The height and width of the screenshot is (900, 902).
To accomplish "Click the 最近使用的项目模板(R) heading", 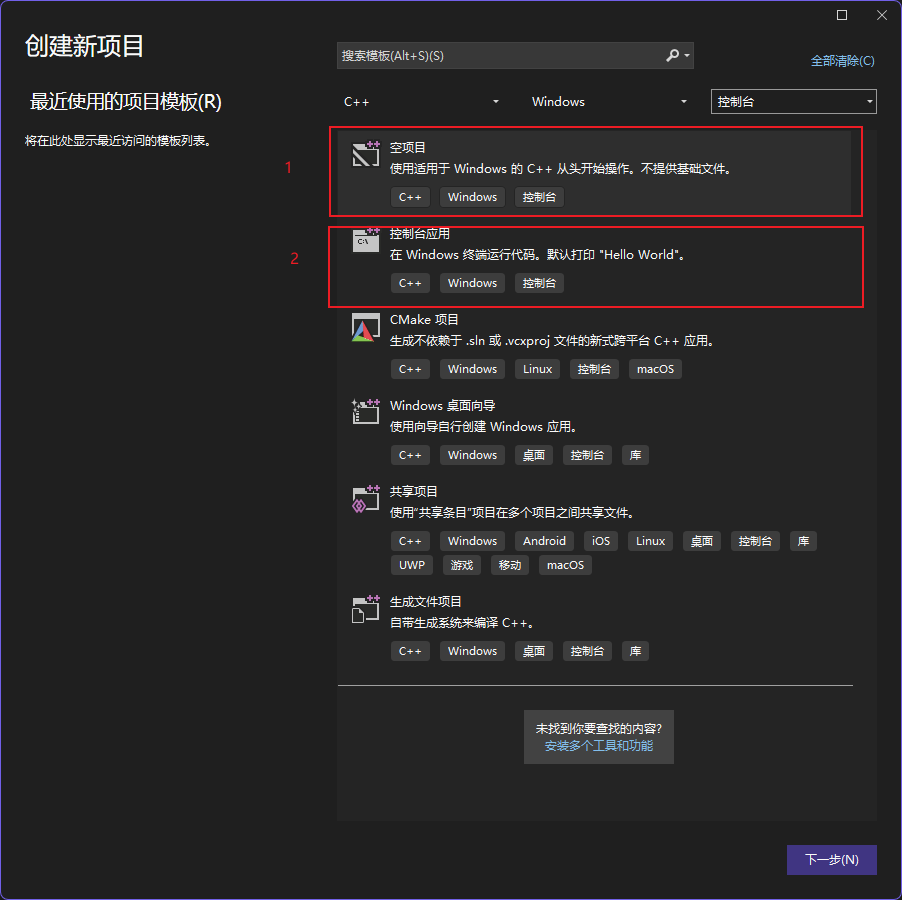I will tap(125, 102).
